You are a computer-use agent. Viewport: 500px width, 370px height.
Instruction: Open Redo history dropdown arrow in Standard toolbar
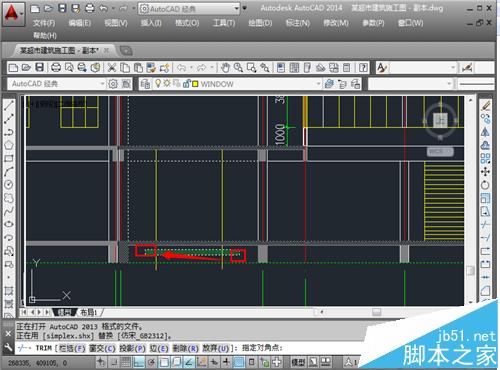(x=211, y=68)
